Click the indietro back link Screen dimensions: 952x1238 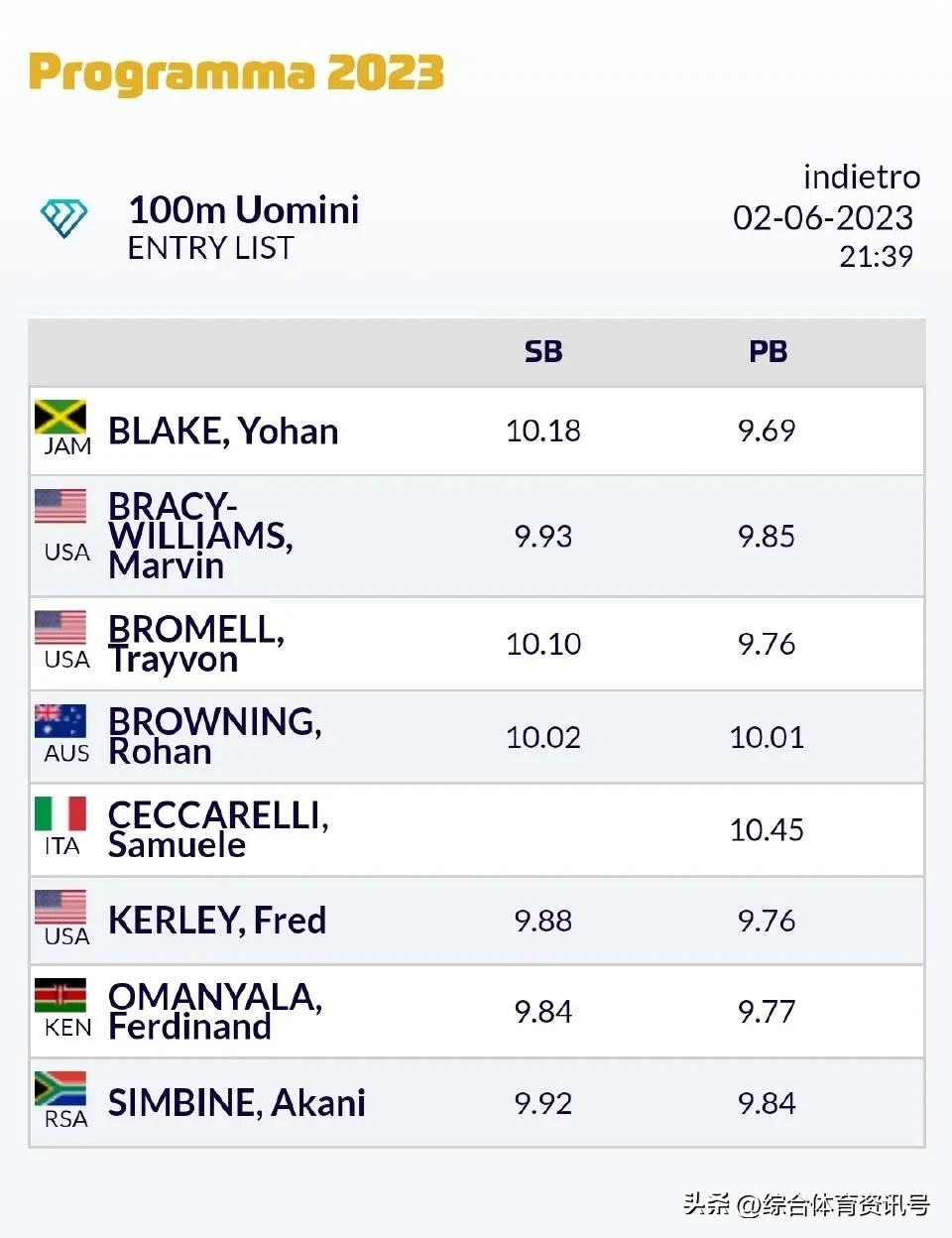tap(861, 177)
